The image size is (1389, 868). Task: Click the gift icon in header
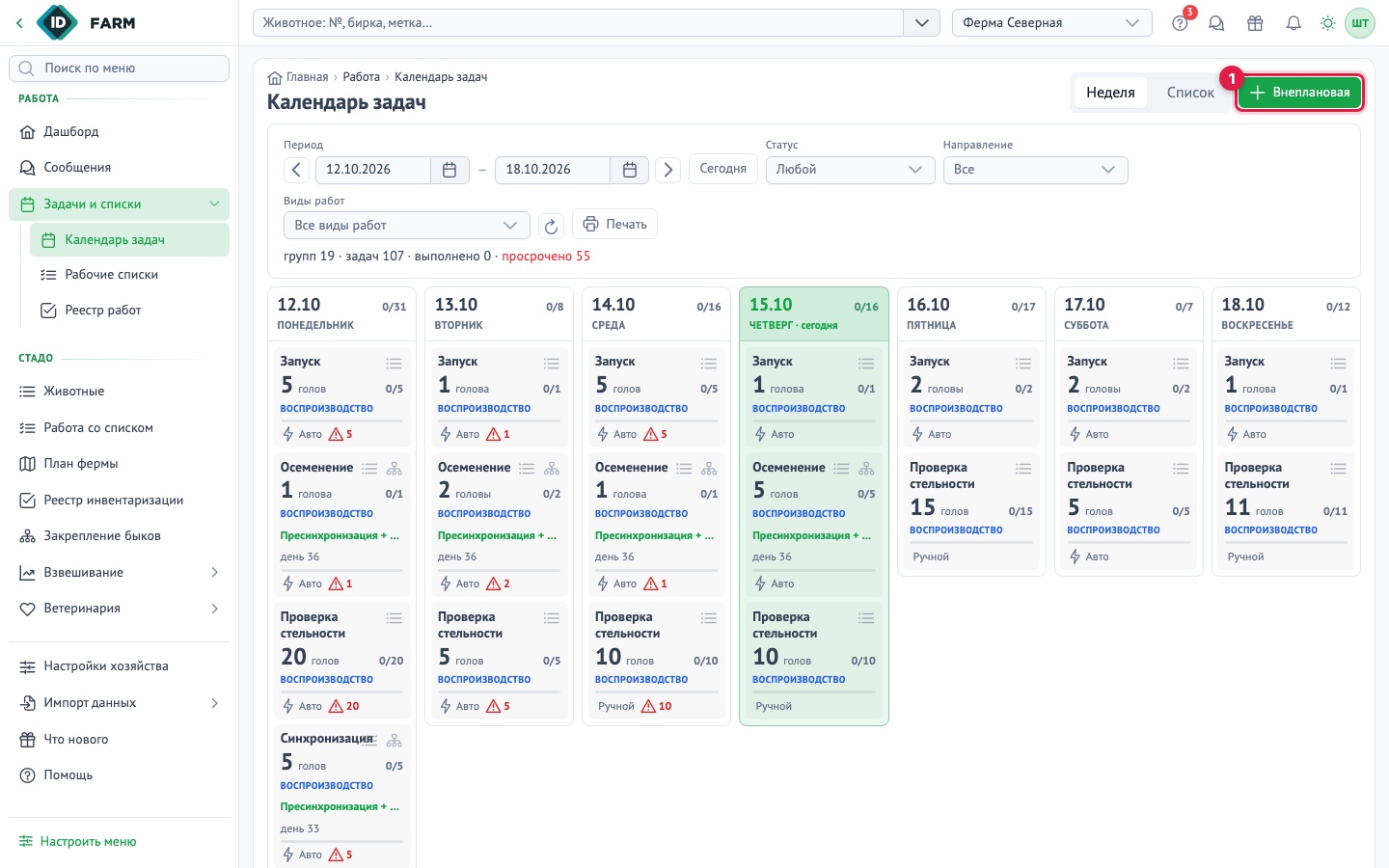click(x=1255, y=23)
